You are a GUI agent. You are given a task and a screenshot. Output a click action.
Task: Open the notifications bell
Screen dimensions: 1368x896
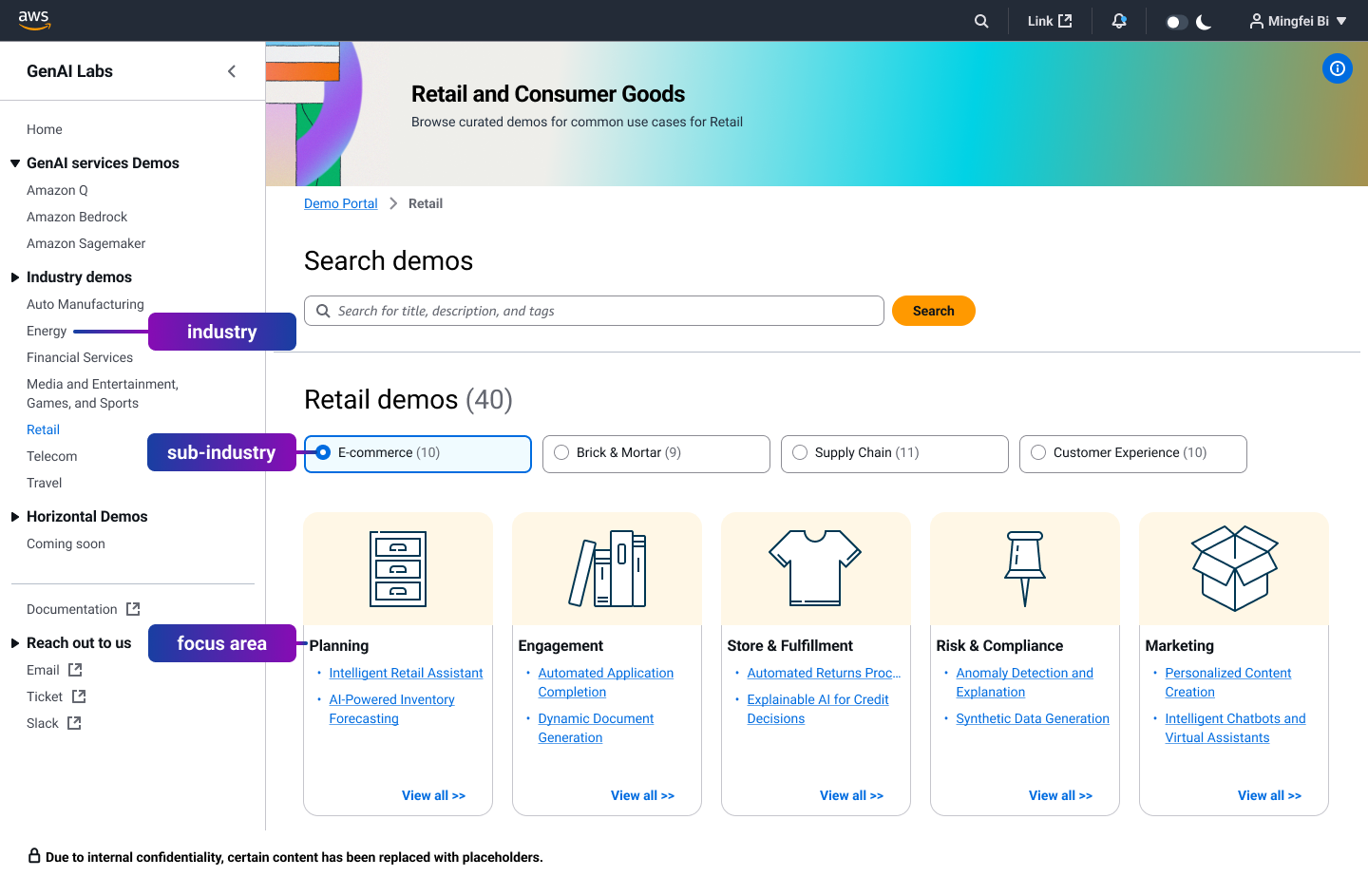point(1119,21)
